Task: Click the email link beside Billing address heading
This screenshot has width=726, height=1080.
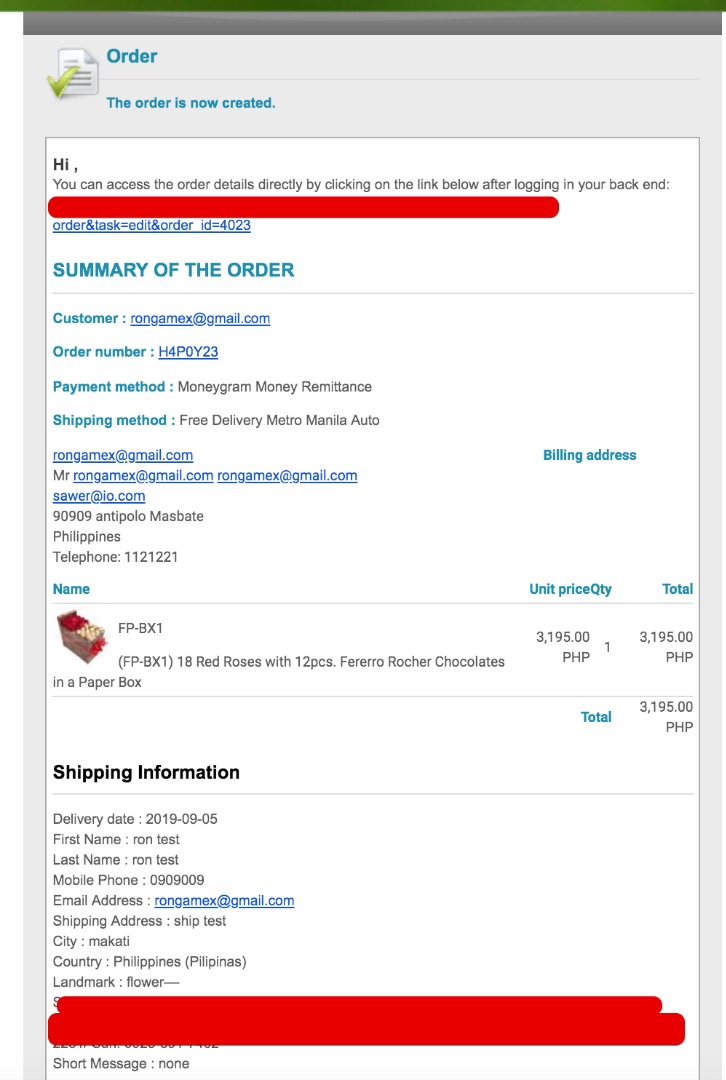Action: coord(123,455)
